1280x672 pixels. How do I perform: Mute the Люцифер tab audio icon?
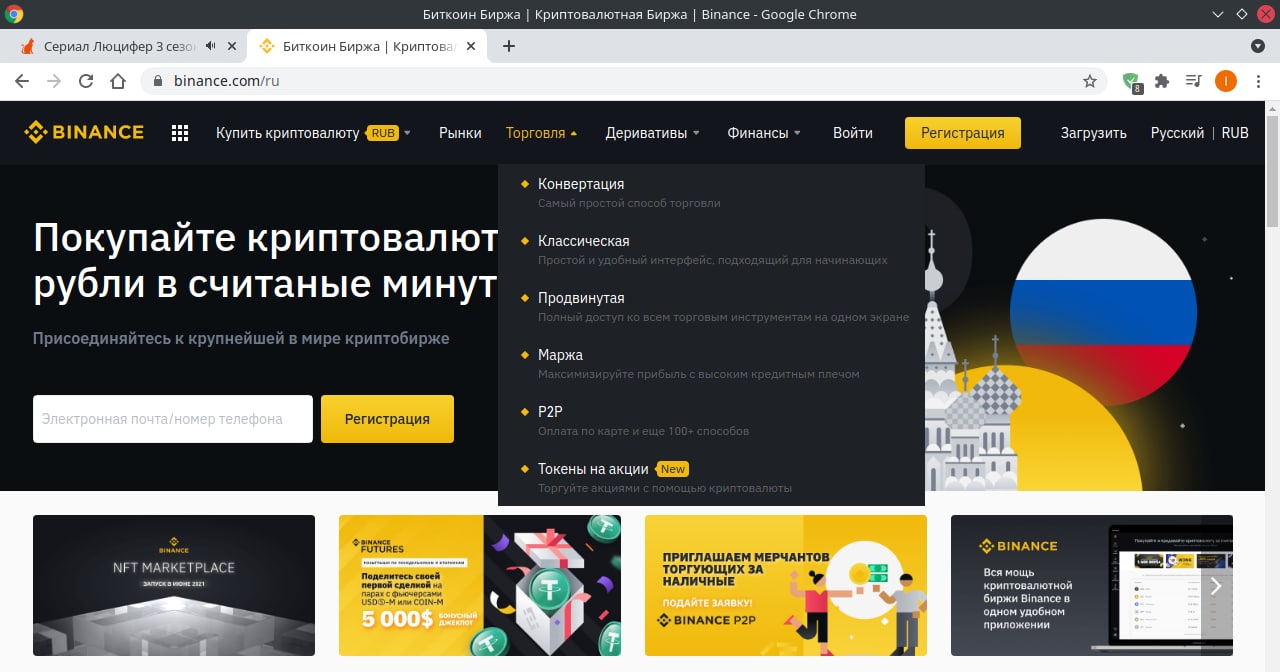(211, 46)
